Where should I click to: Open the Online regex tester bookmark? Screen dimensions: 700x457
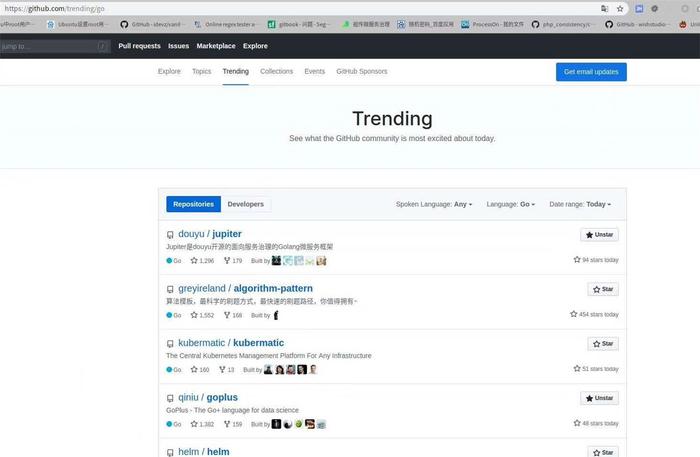tap(225, 24)
